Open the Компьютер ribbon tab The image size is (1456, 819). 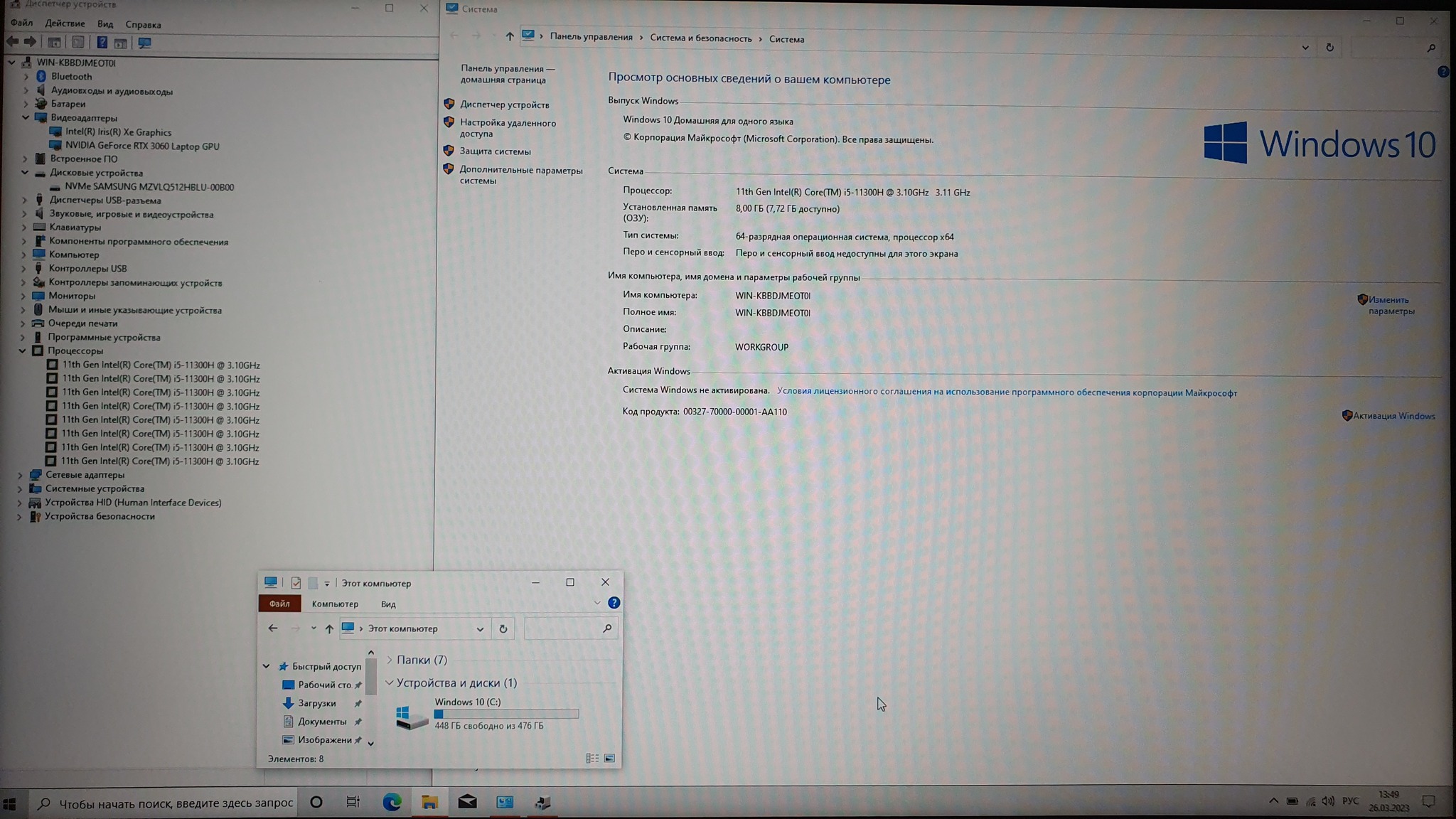[x=335, y=604]
